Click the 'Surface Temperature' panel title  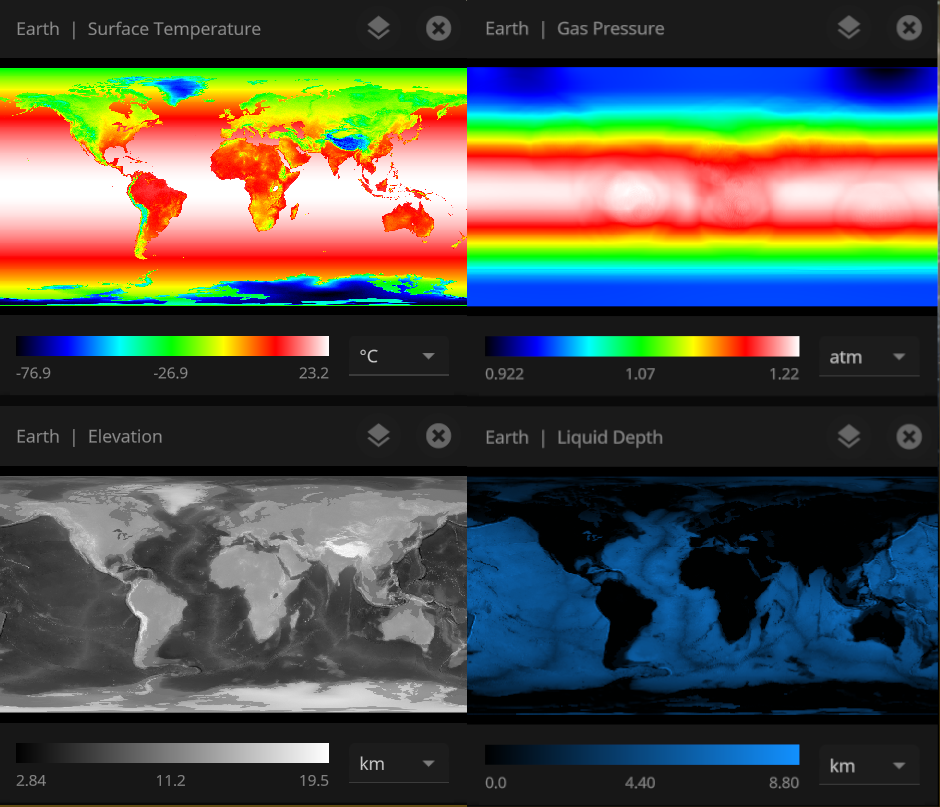(x=174, y=29)
